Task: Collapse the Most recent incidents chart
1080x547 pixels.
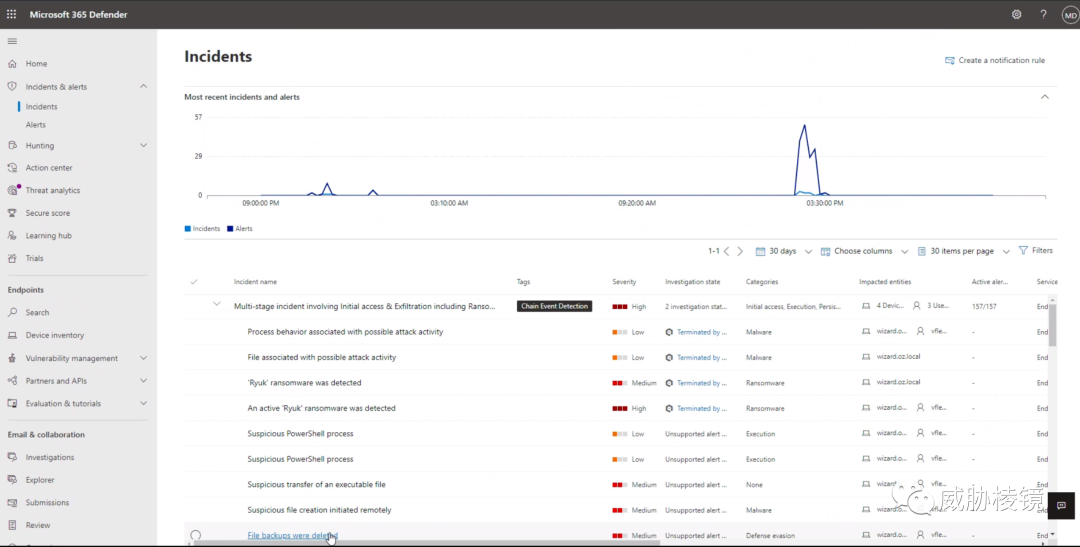Action: [1045, 97]
